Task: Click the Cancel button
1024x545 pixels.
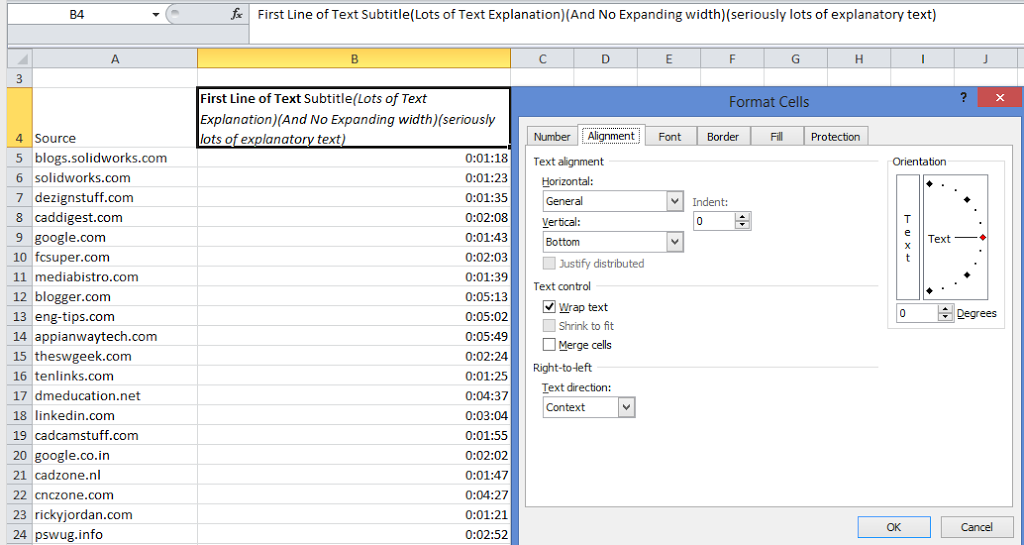Action: point(976,527)
